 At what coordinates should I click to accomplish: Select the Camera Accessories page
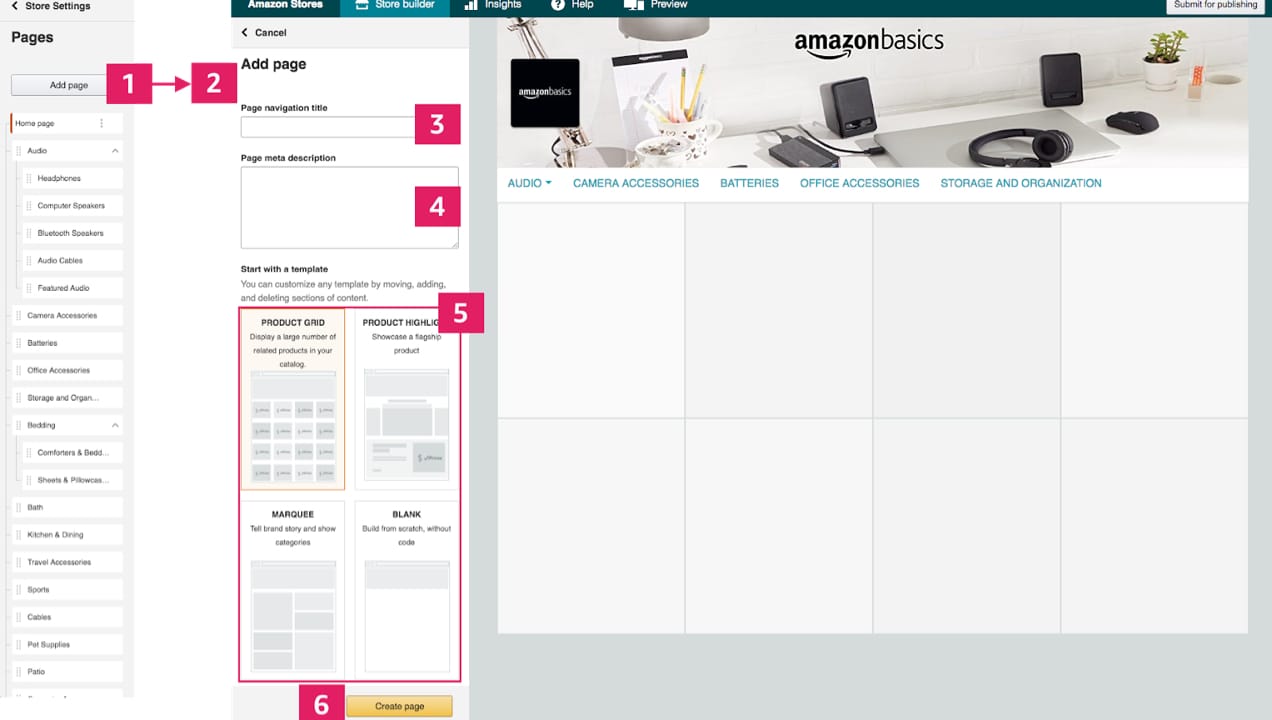point(67,316)
